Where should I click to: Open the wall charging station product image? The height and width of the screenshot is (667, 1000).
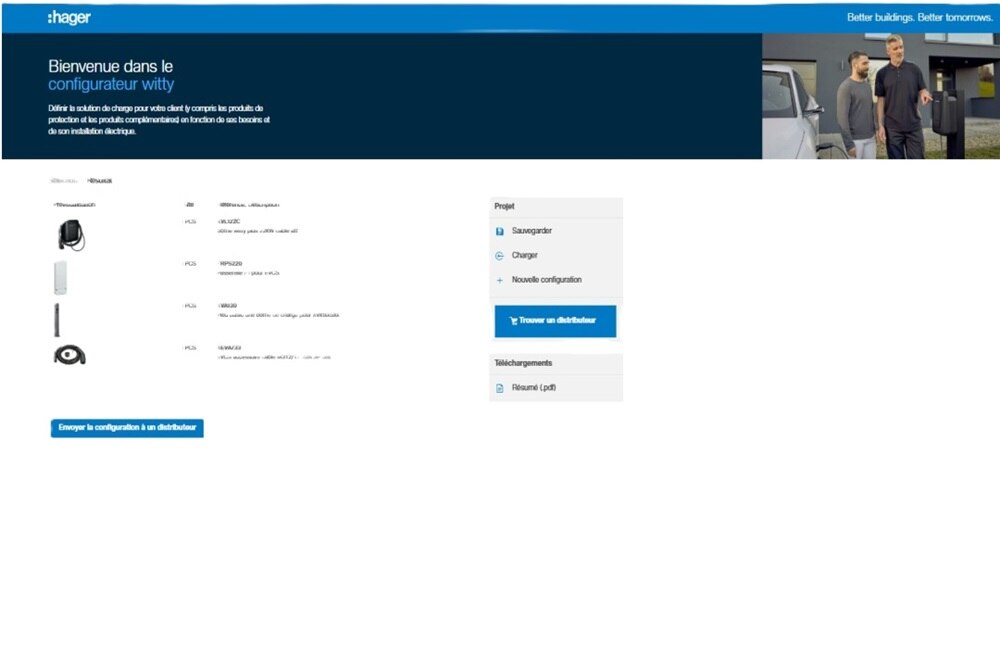(71, 235)
